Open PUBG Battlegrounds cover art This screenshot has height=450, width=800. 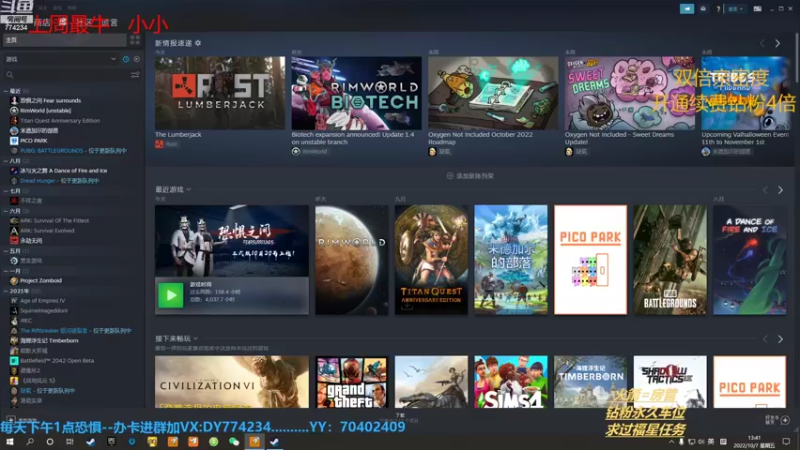click(x=670, y=260)
